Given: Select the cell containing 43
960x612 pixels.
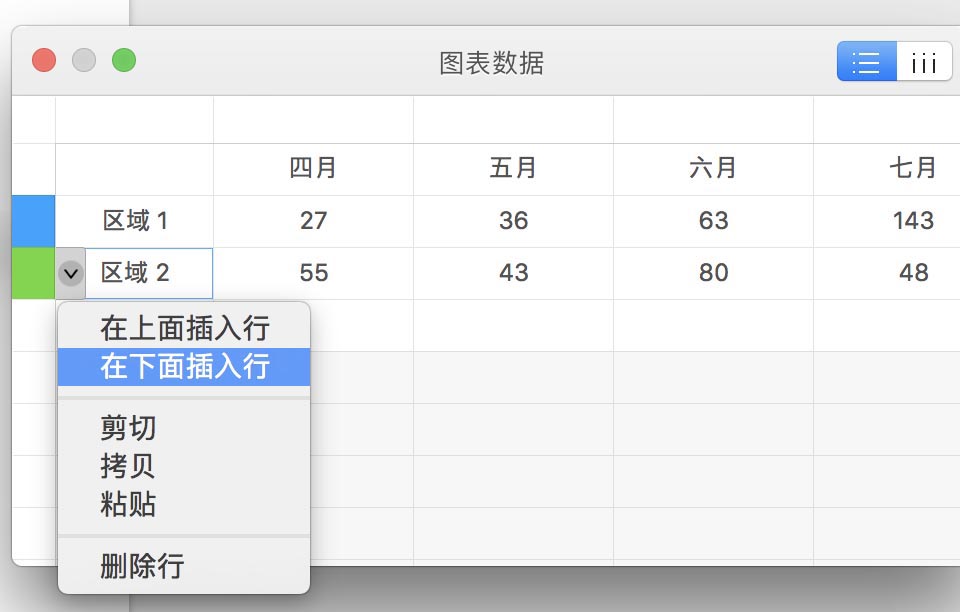Looking at the screenshot, I should click(x=513, y=273).
